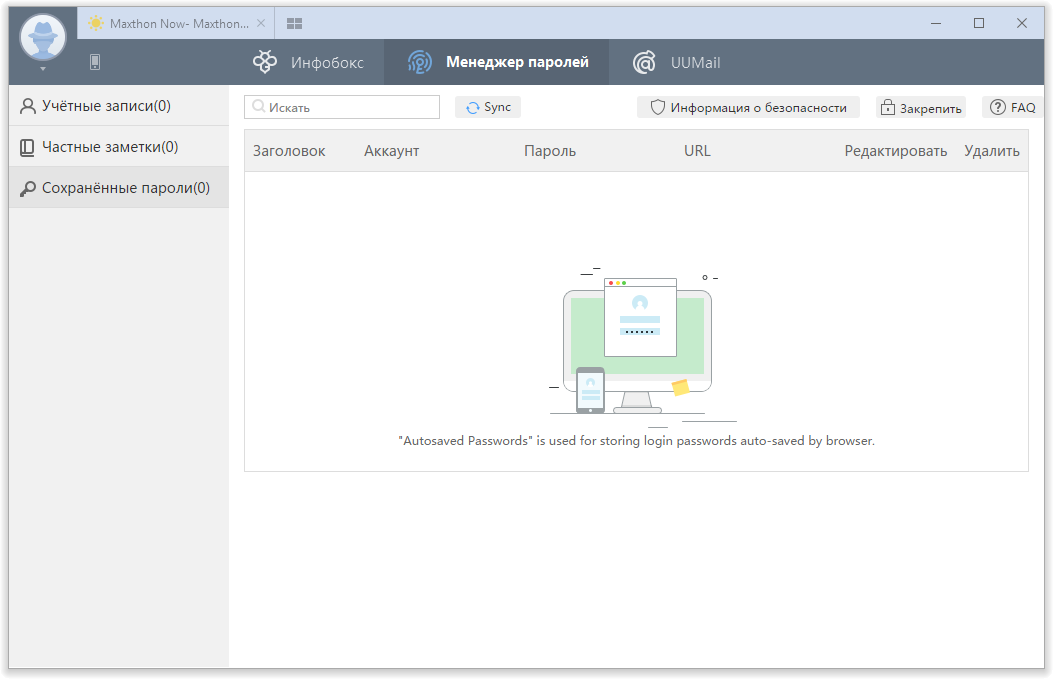Open Информация о безопасности

point(749,107)
